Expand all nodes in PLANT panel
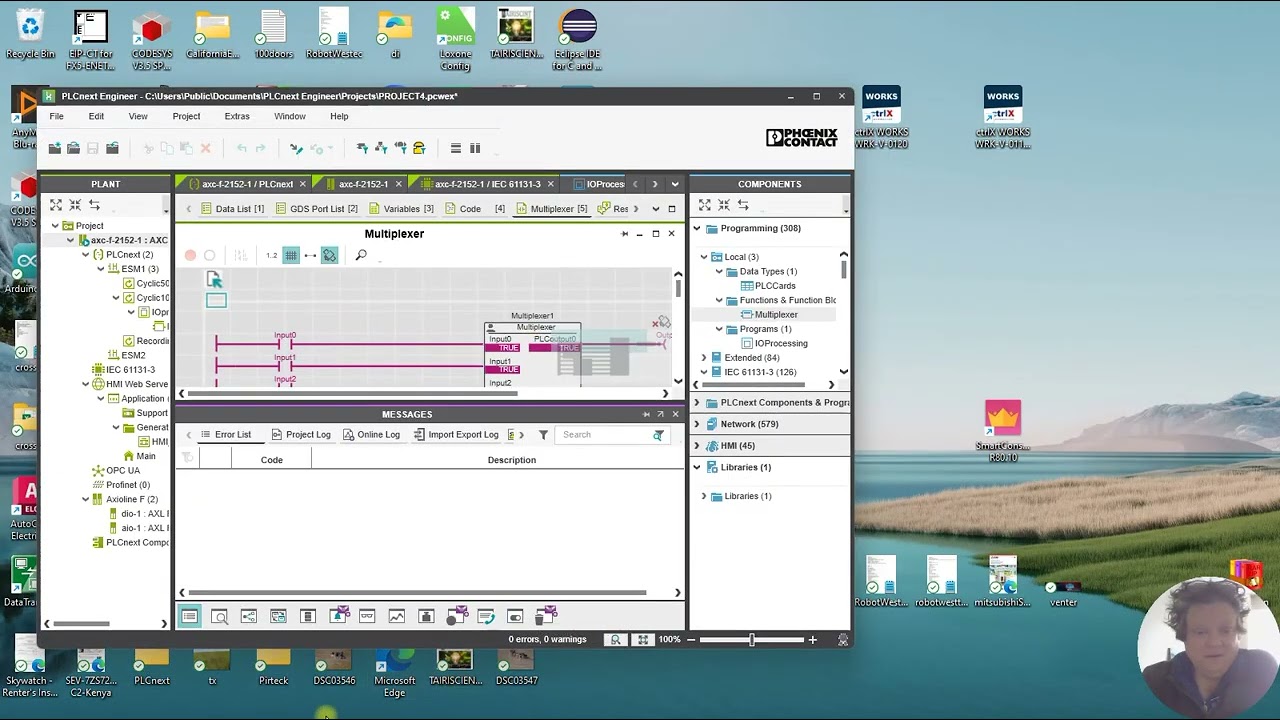 coord(56,205)
